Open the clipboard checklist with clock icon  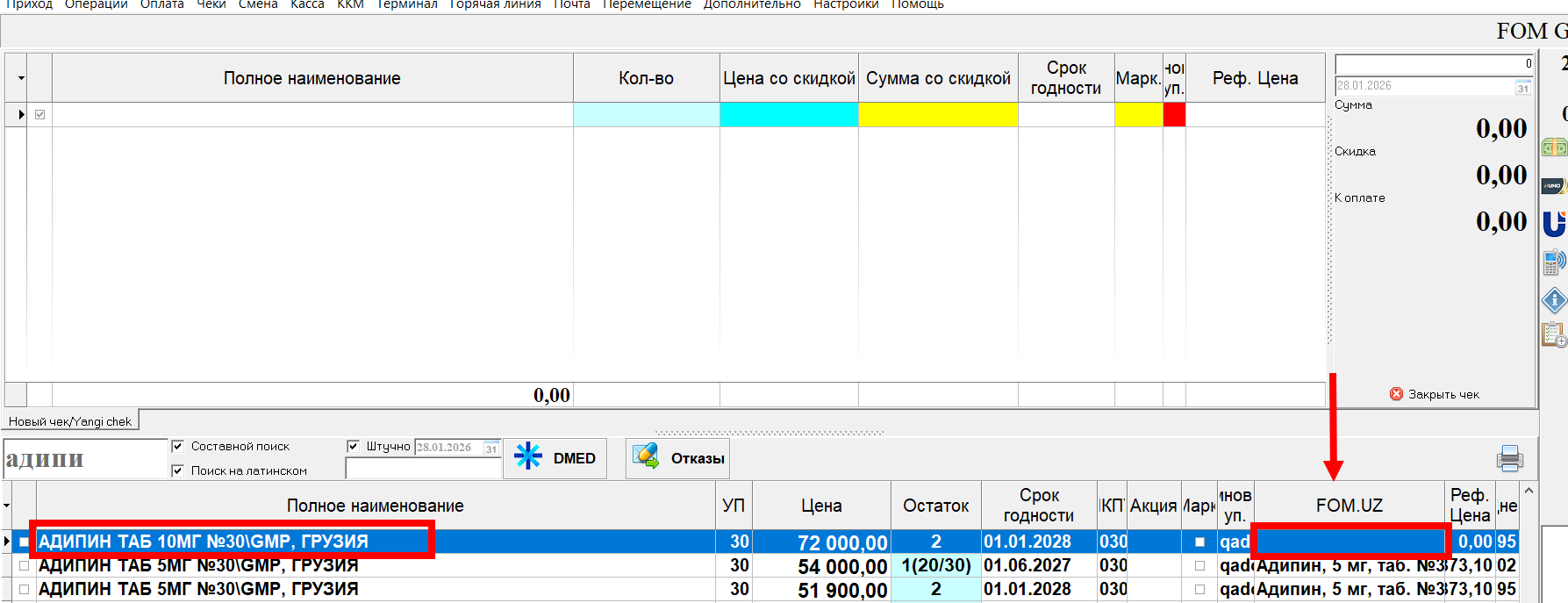click(1555, 334)
